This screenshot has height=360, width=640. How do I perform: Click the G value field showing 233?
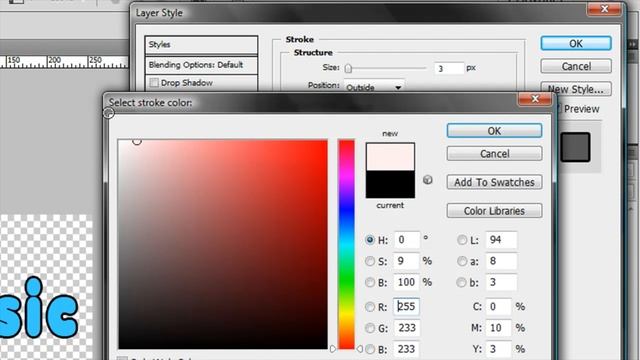(x=407, y=328)
